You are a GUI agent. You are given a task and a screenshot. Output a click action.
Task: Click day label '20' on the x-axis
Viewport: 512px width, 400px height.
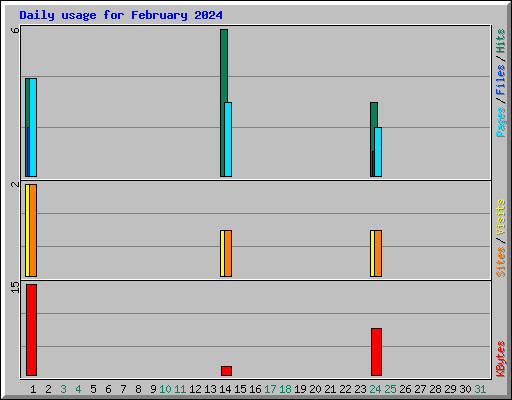pyautogui.click(x=315, y=389)
